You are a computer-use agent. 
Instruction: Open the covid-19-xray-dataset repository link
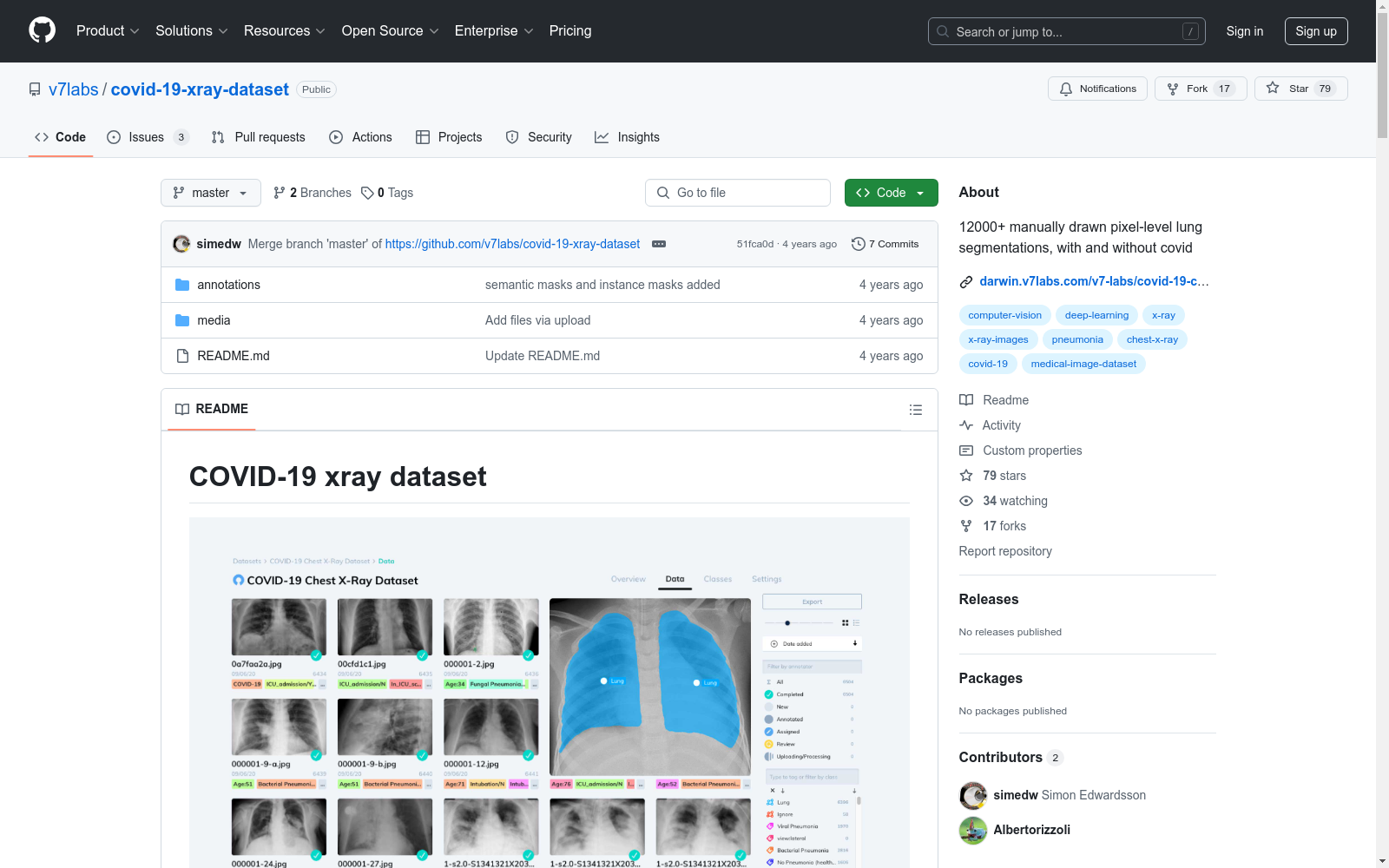[x=200, y=89]
